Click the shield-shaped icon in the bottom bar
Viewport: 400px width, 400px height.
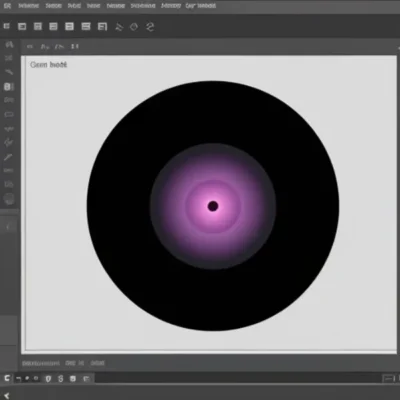(48, 379)
